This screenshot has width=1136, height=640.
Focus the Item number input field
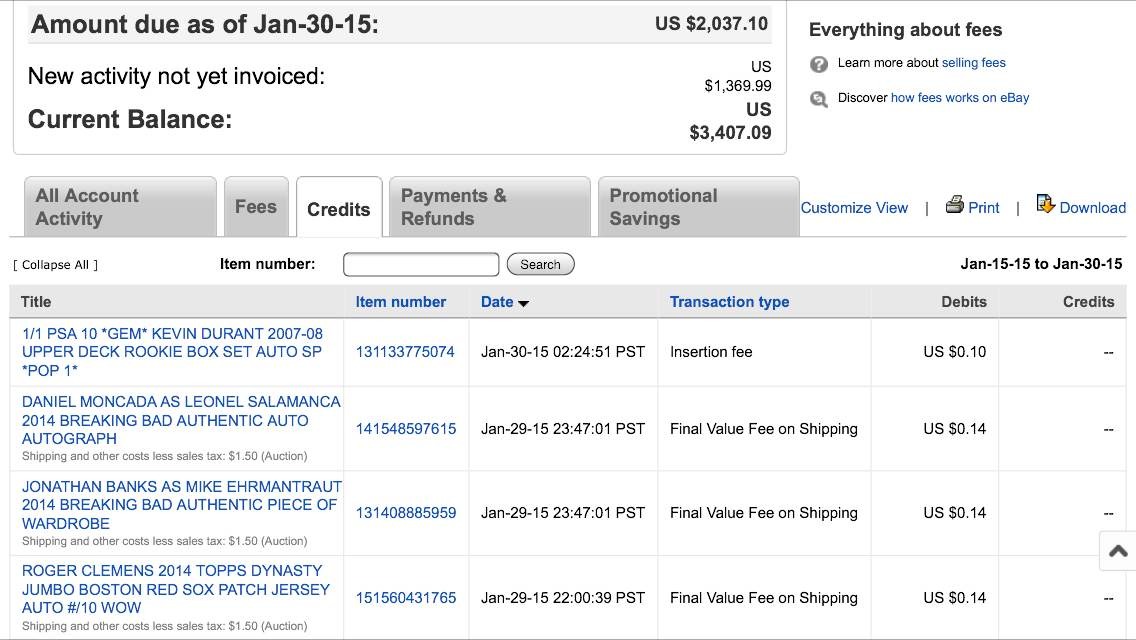(420, 265)
